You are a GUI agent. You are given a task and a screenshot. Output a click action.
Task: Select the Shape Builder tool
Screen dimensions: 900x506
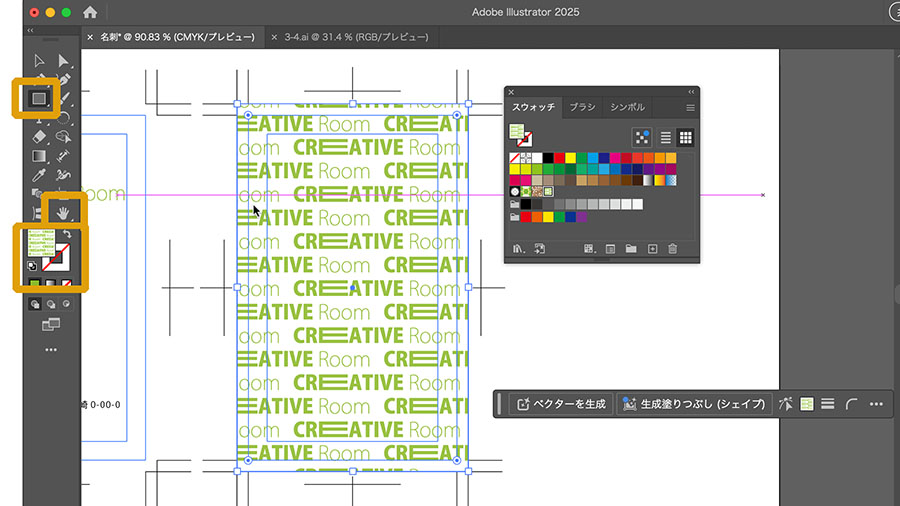pos(63,137)
